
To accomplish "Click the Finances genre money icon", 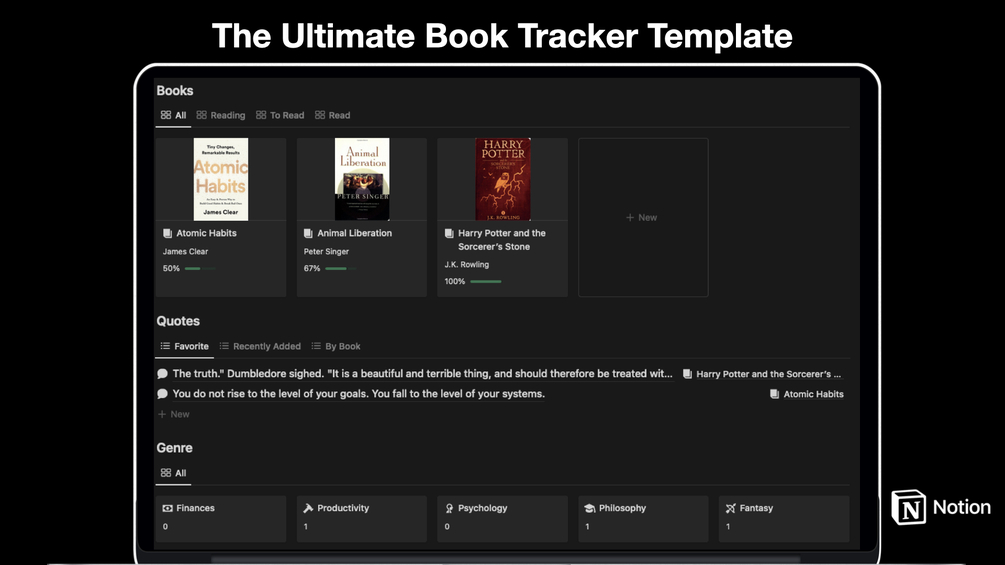I will pyautogui.click(x=168, y=508).
